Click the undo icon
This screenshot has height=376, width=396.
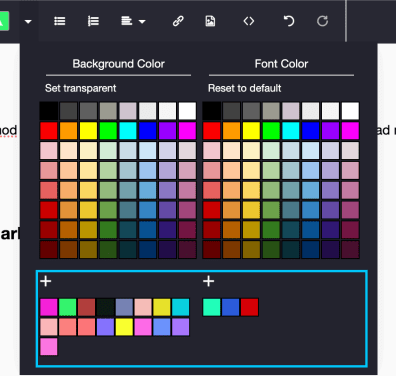(289, 21)
